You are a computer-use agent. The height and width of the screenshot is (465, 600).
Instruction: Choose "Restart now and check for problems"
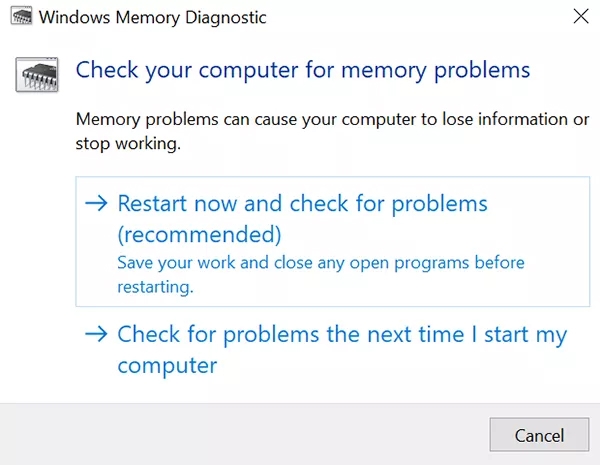302,204
